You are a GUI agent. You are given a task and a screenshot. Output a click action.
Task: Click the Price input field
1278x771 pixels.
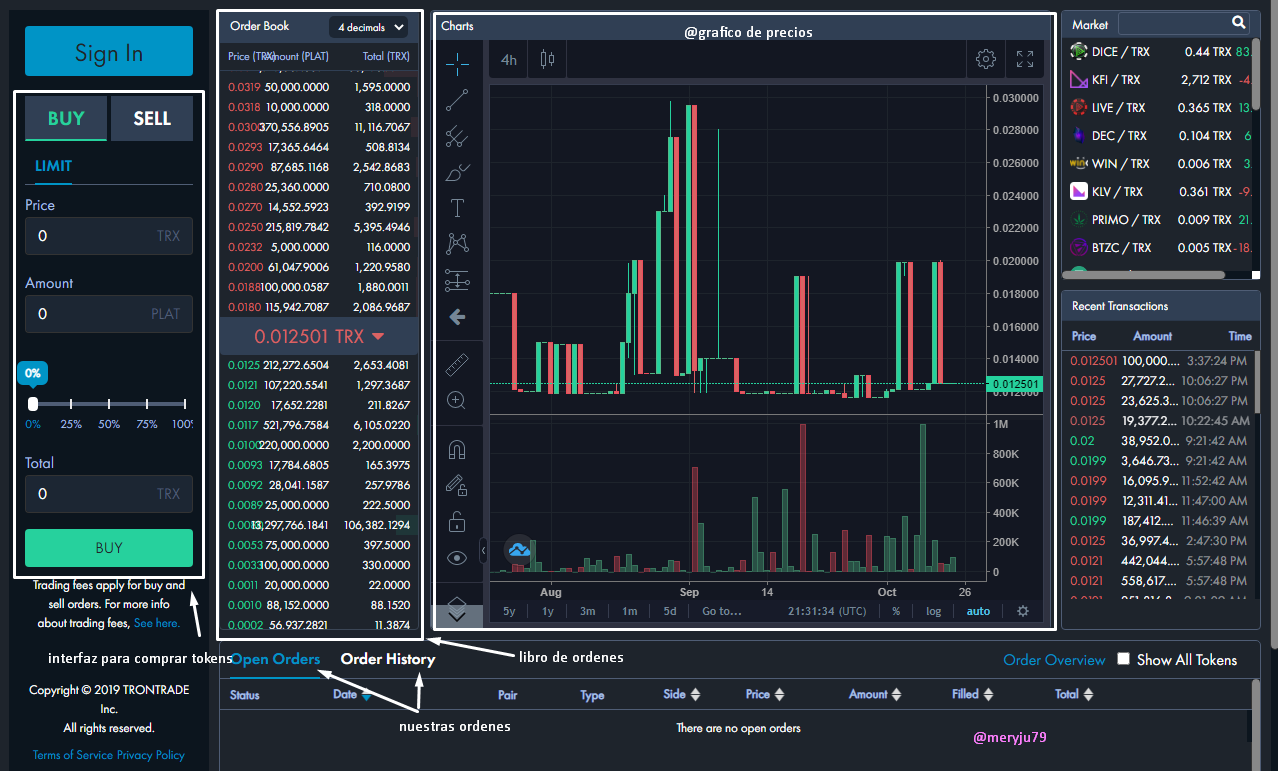(109, 236)
